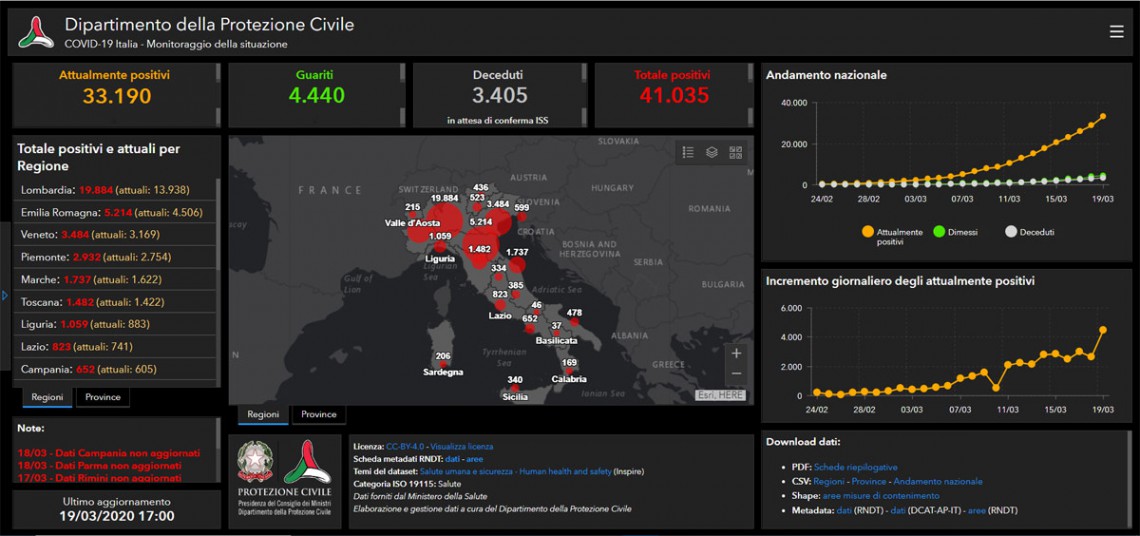Expand the side panel blue arrow
The height and width of the screenshot is (536, 1140).
pyautogui.click(x=4, y=295)
